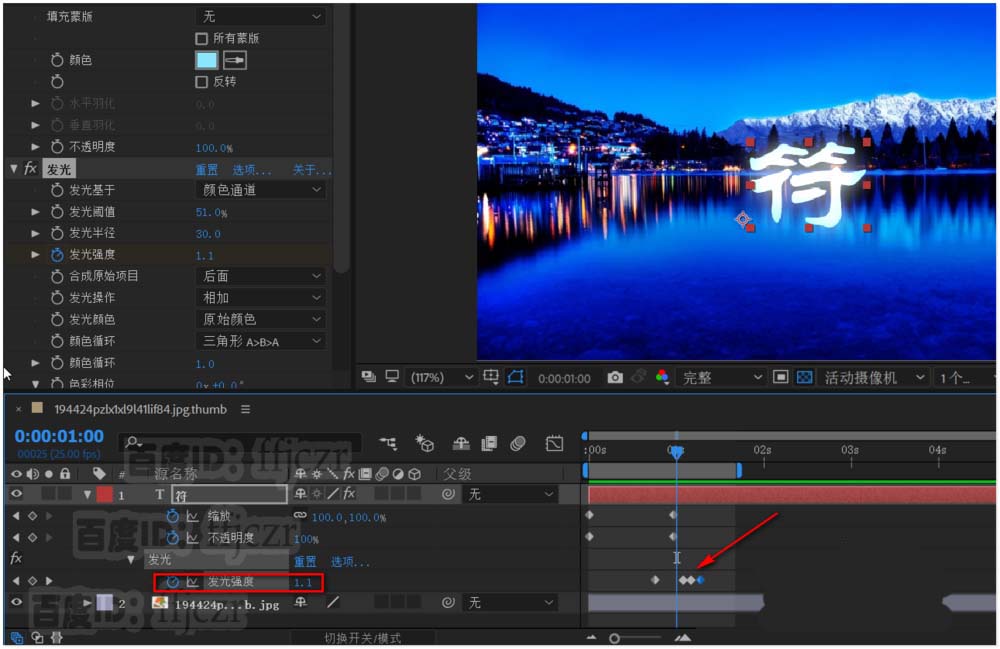This screenshot has height=649, width=1000.
Task: Open the 三角形 A>B>A color loop dropdown
Action: (x=260, y=340)
